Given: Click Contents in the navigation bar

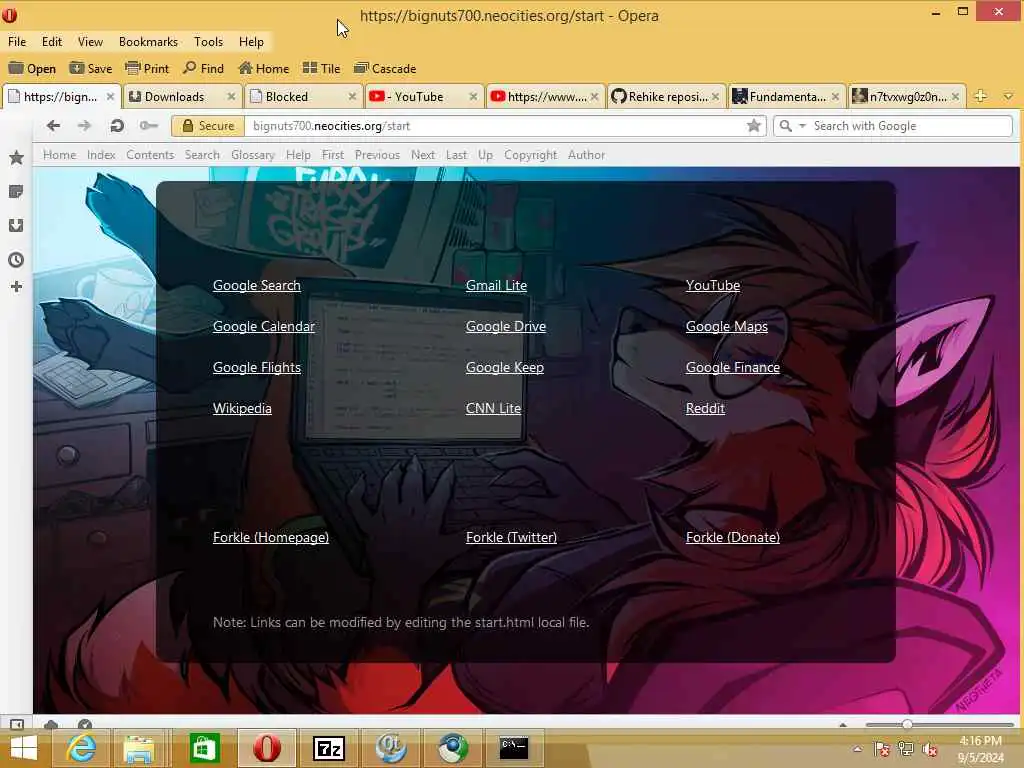Looking at the screenshot, I should pyautogui.click(x=150, y=155).
